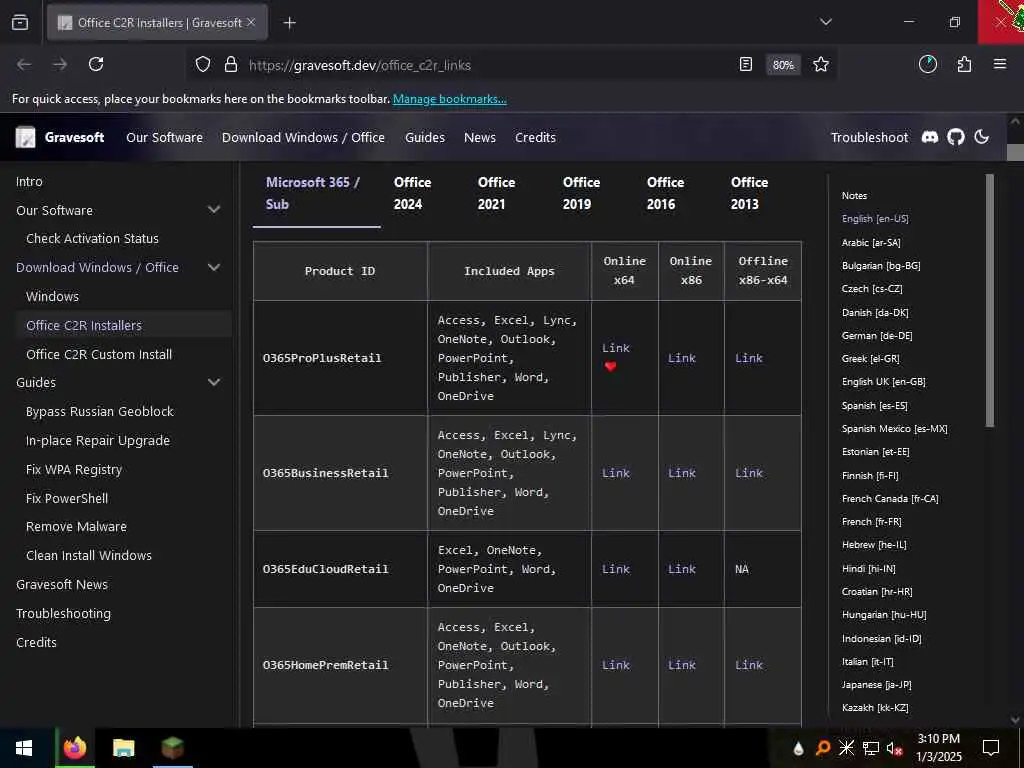Open the Windows Start button
The height and width of the screenshot is (768, 1024).
tap(24, 748)
